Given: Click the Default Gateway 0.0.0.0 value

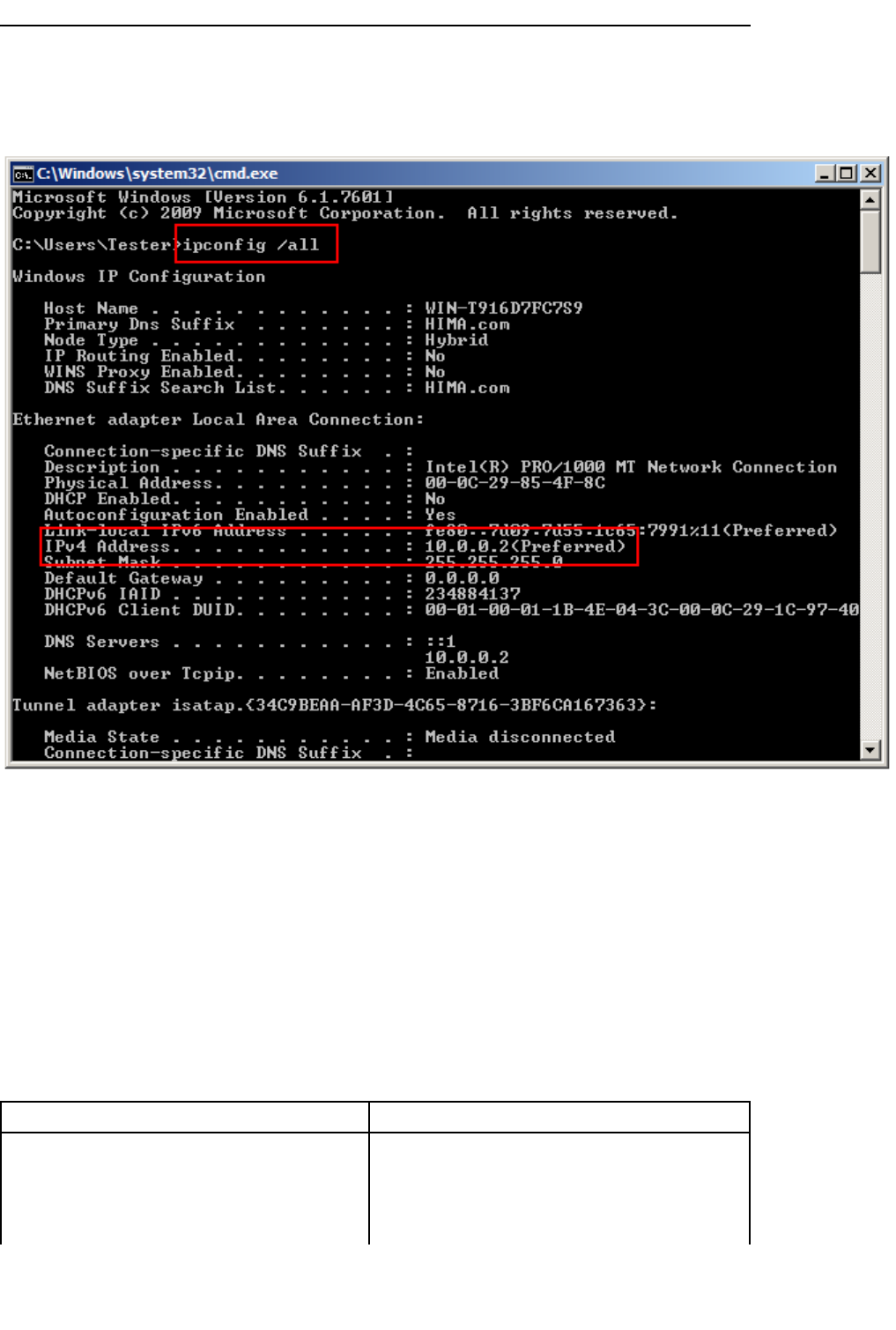Looking at the screenshot, I should click(462, 578).
